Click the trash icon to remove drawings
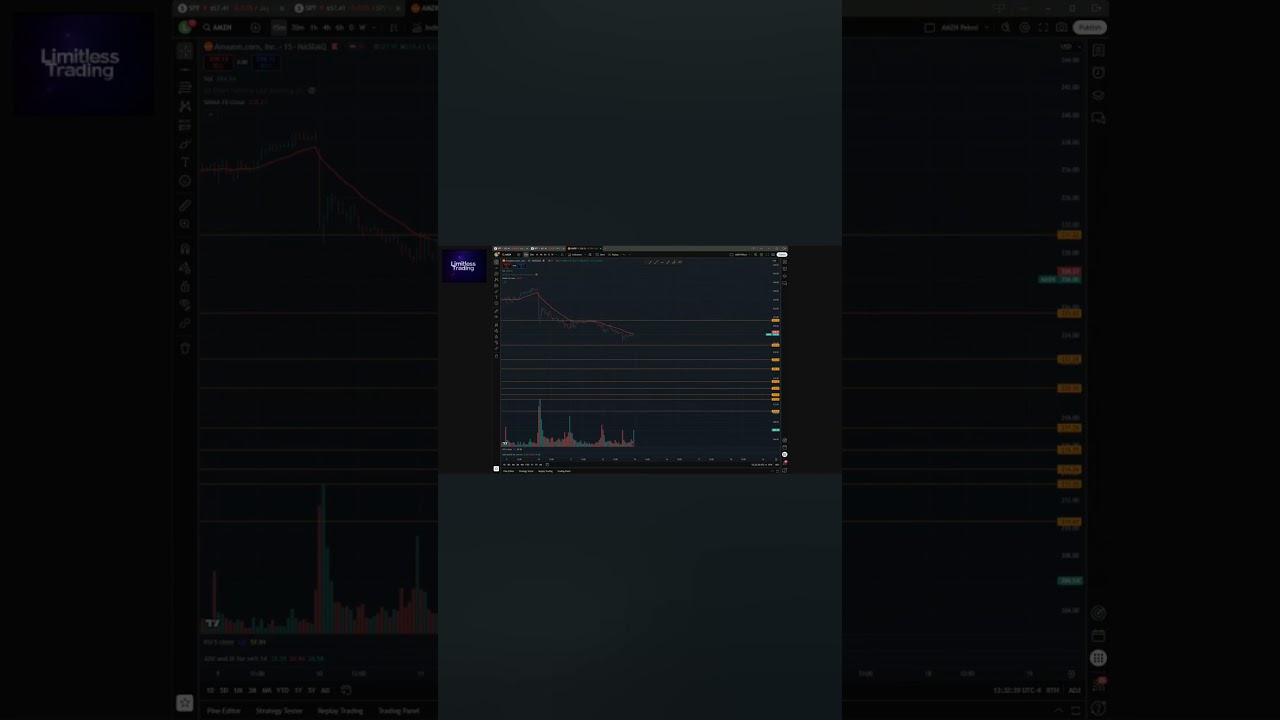Screen dimensions: 1280x720 185,348
